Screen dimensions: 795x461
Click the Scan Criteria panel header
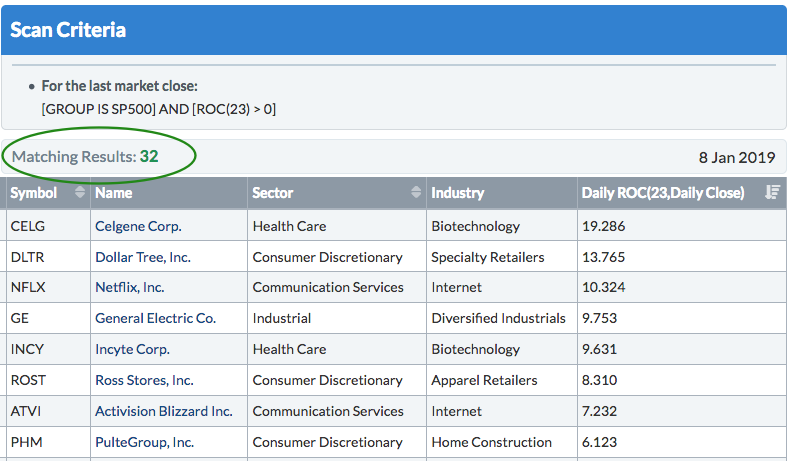pyautogui.click(x=68, y=29)
